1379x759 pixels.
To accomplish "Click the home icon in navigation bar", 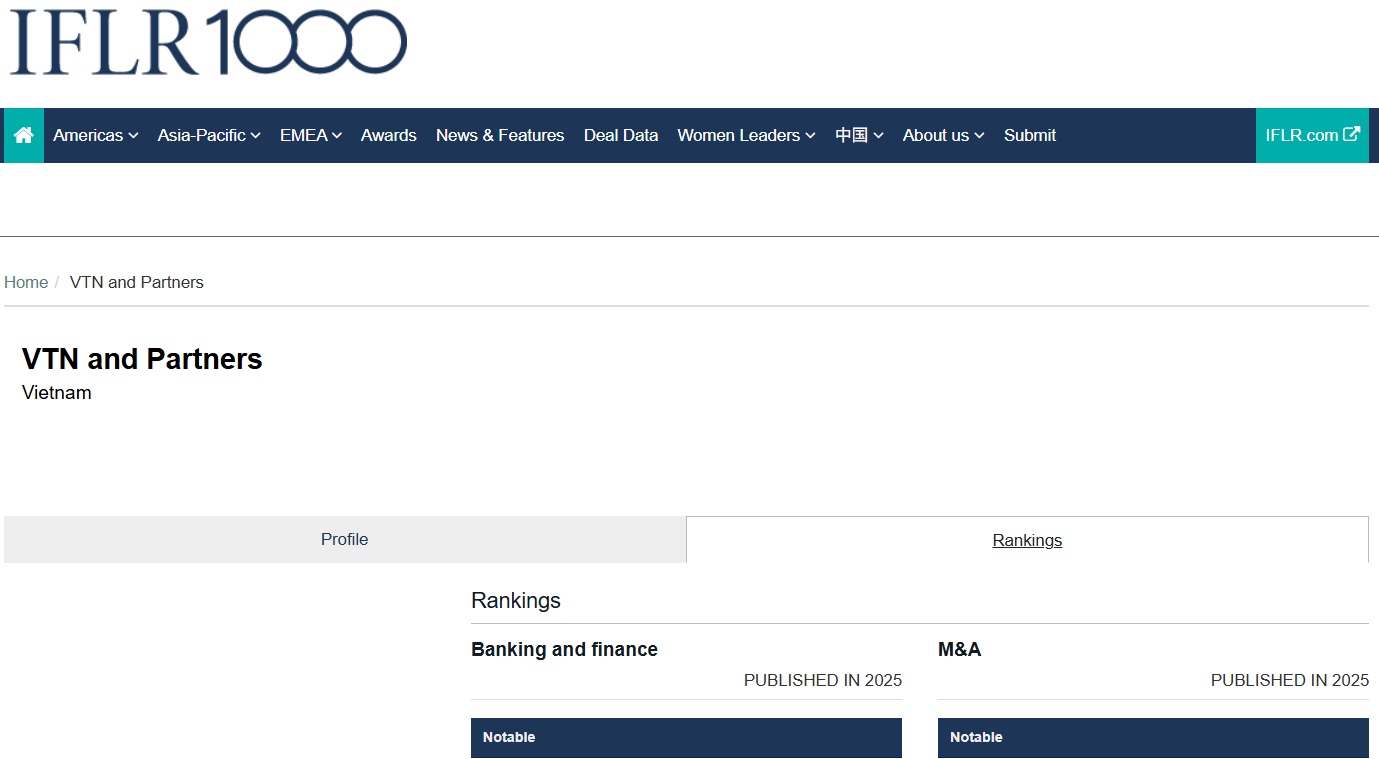I will point(24,135).
